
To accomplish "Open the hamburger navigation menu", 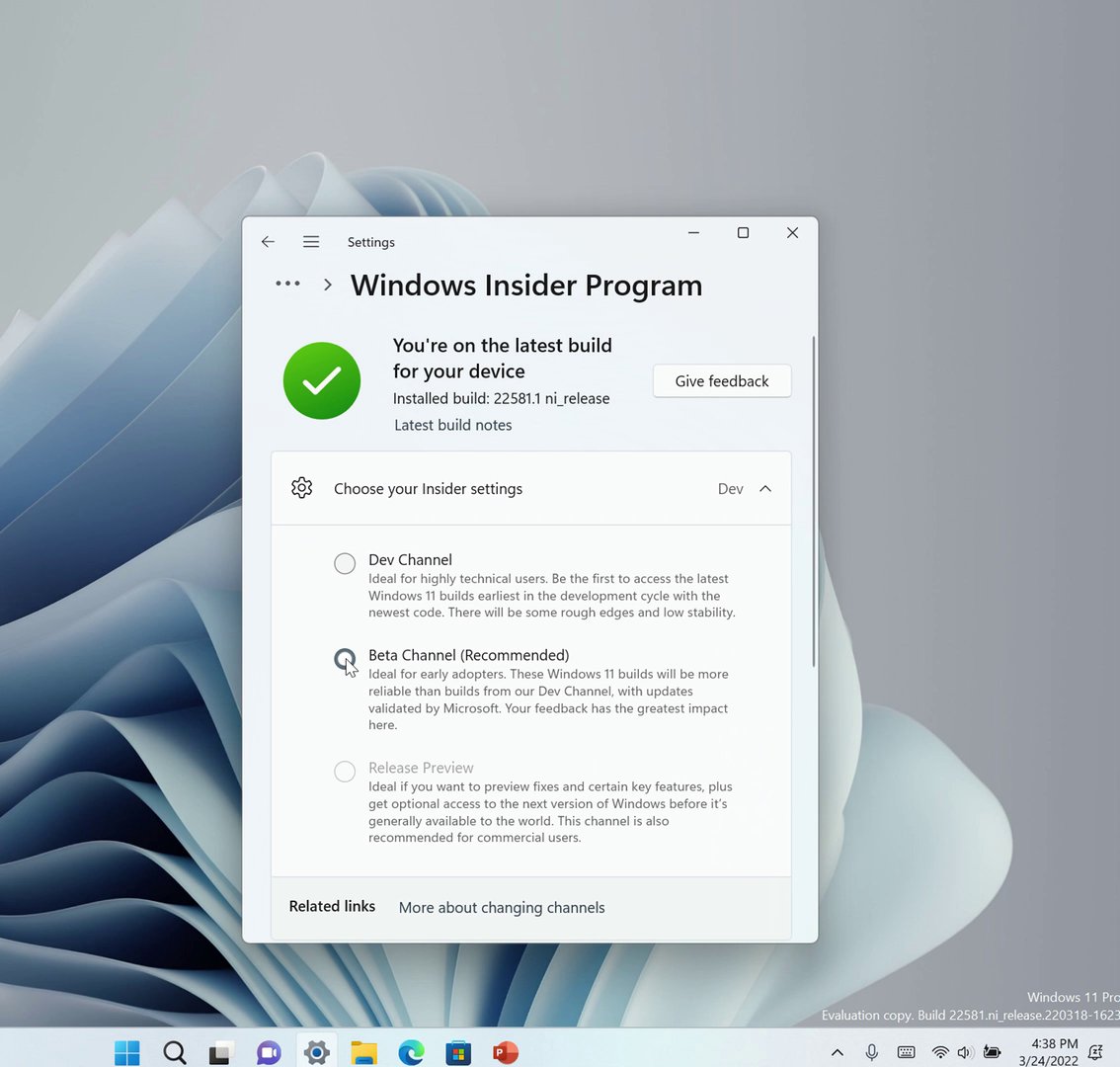I will pyautogui.click(x=311, y=242).
